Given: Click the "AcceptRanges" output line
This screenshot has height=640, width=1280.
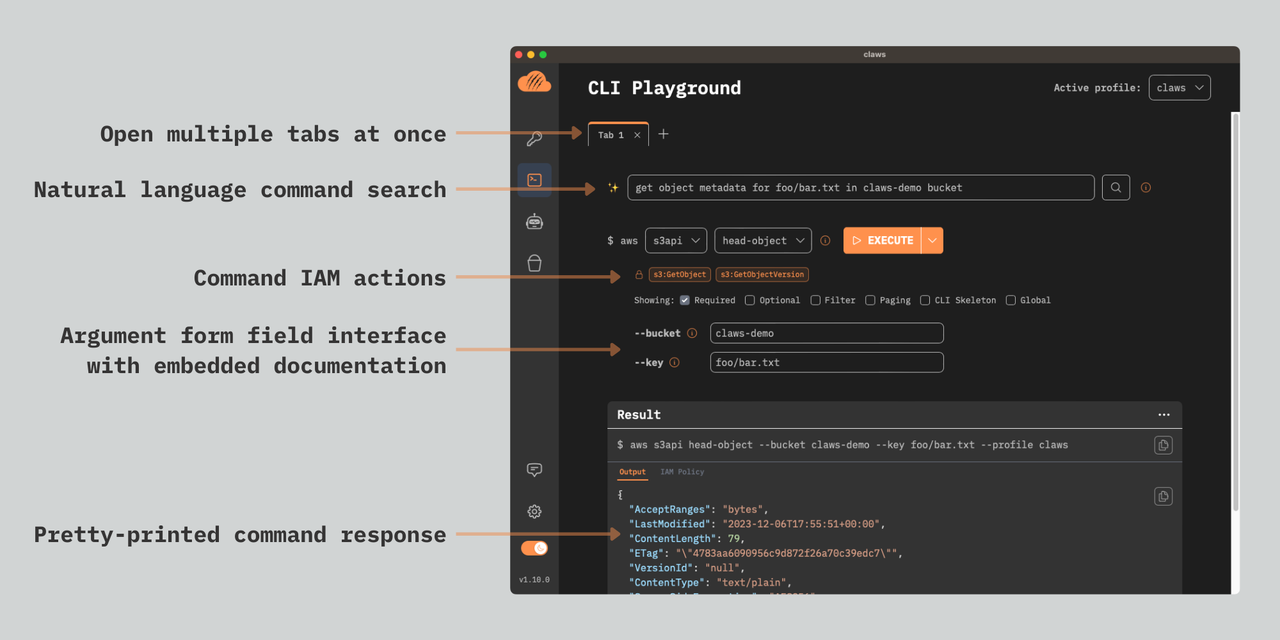Looking at the screenshot, I should click(x=698, y=509).
